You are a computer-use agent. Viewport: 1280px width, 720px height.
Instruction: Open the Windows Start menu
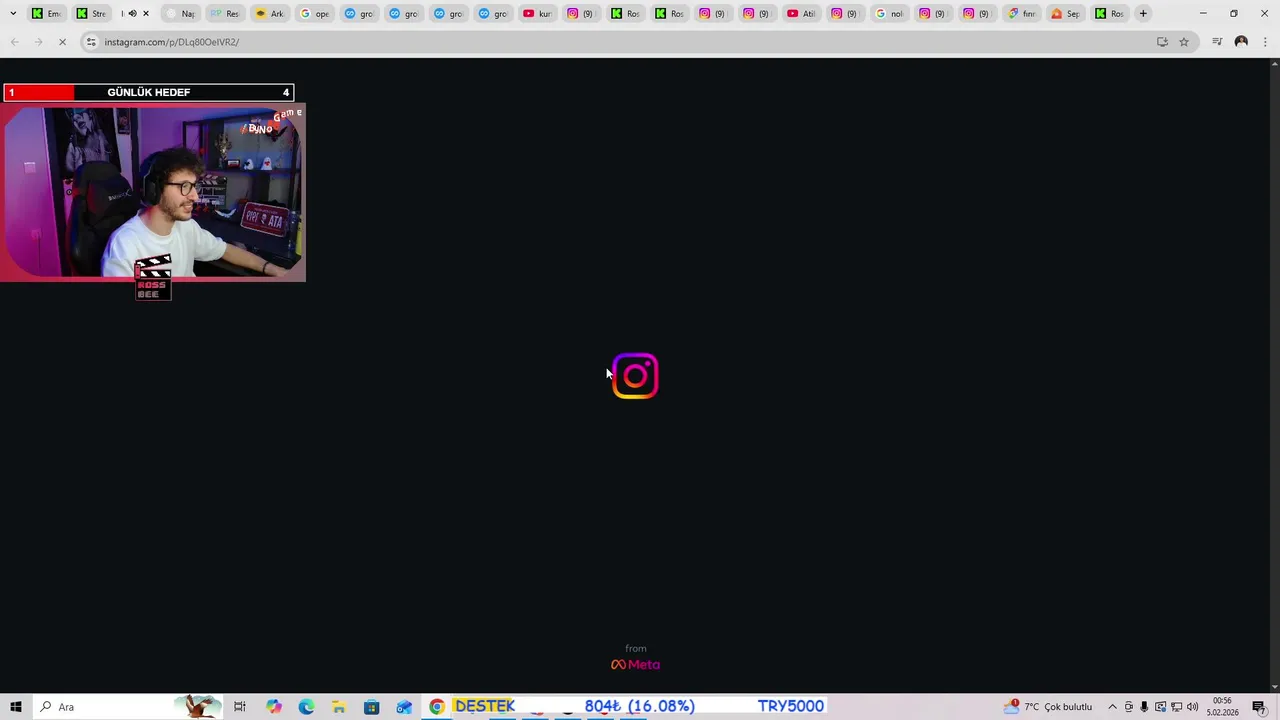15,707
